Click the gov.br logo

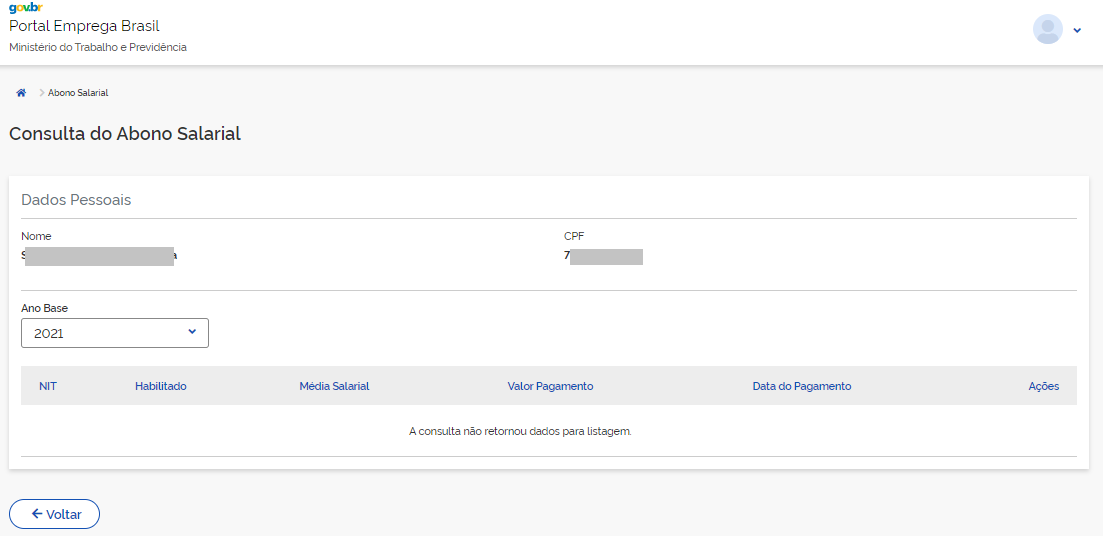click(26, 8)
